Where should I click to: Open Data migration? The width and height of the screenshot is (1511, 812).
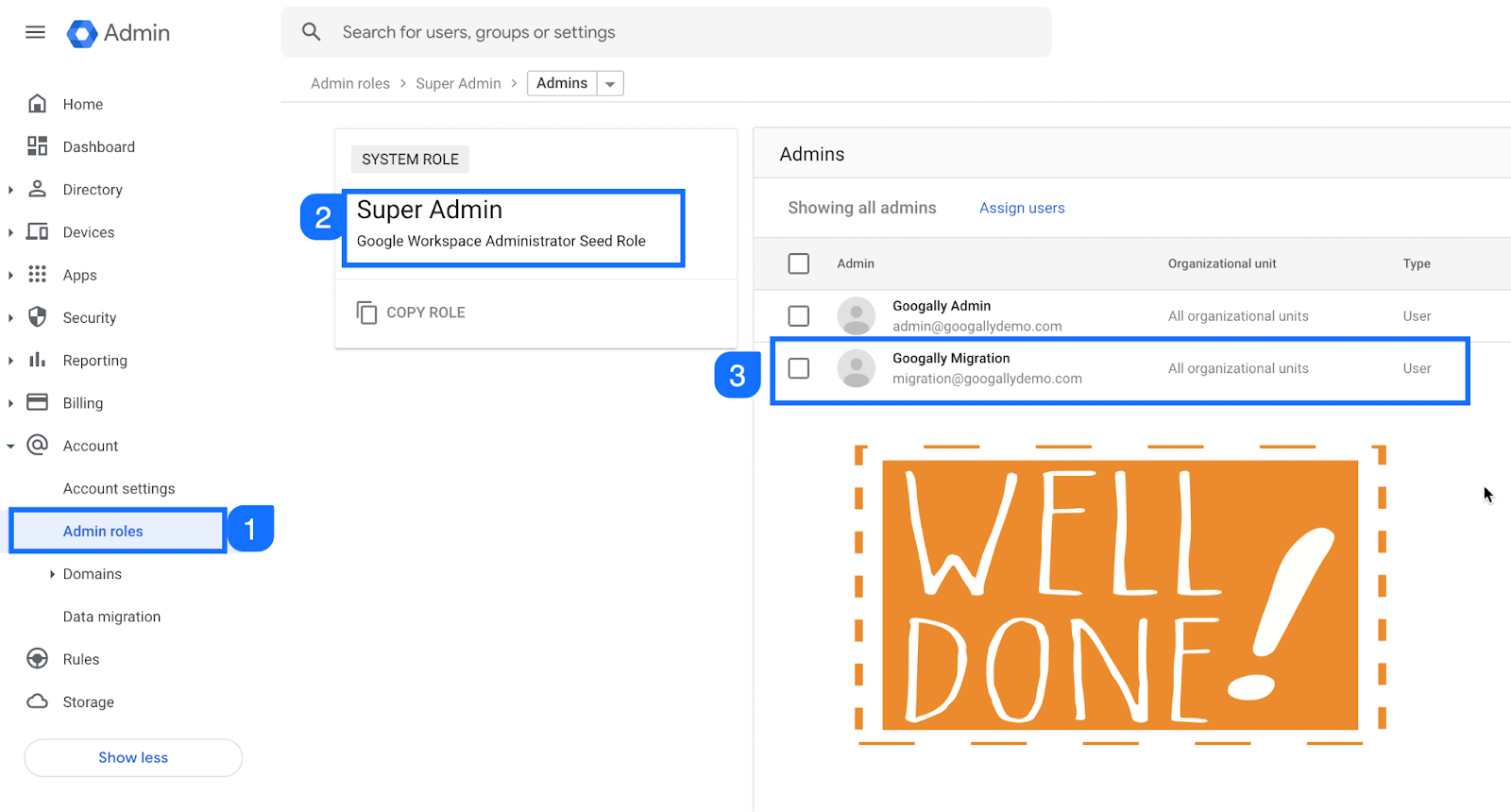click(x=111, y=617)
